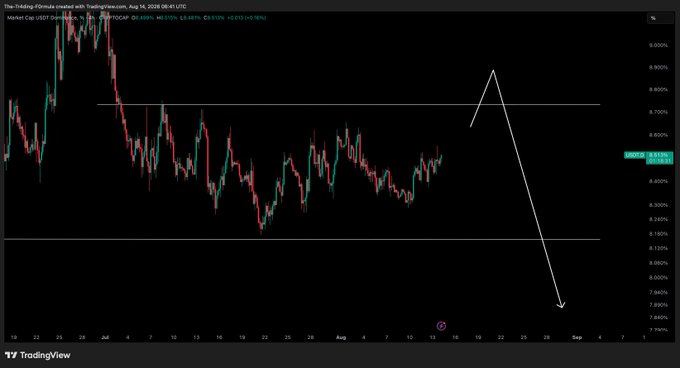Click the CRYPTOCAP exchange label

(x=114, y=18)
